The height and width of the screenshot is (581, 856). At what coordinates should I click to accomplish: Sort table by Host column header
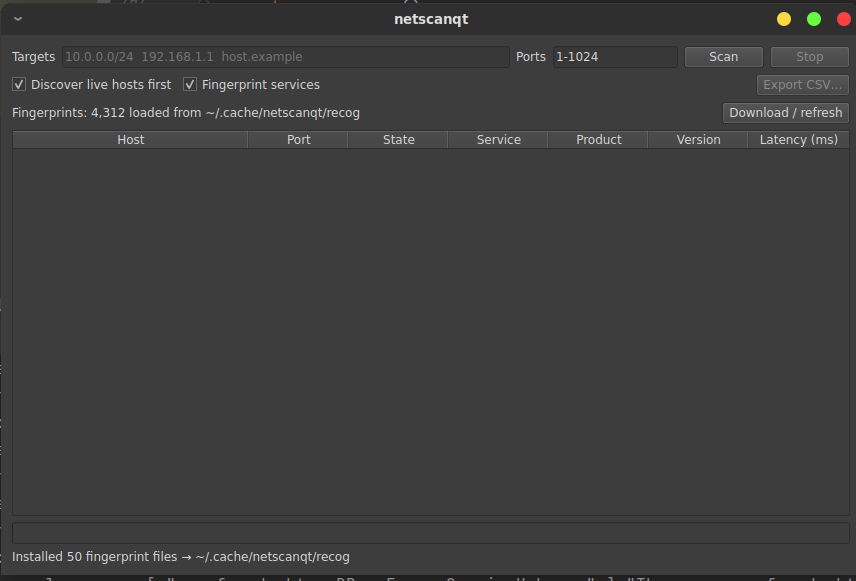coord(130,140)
